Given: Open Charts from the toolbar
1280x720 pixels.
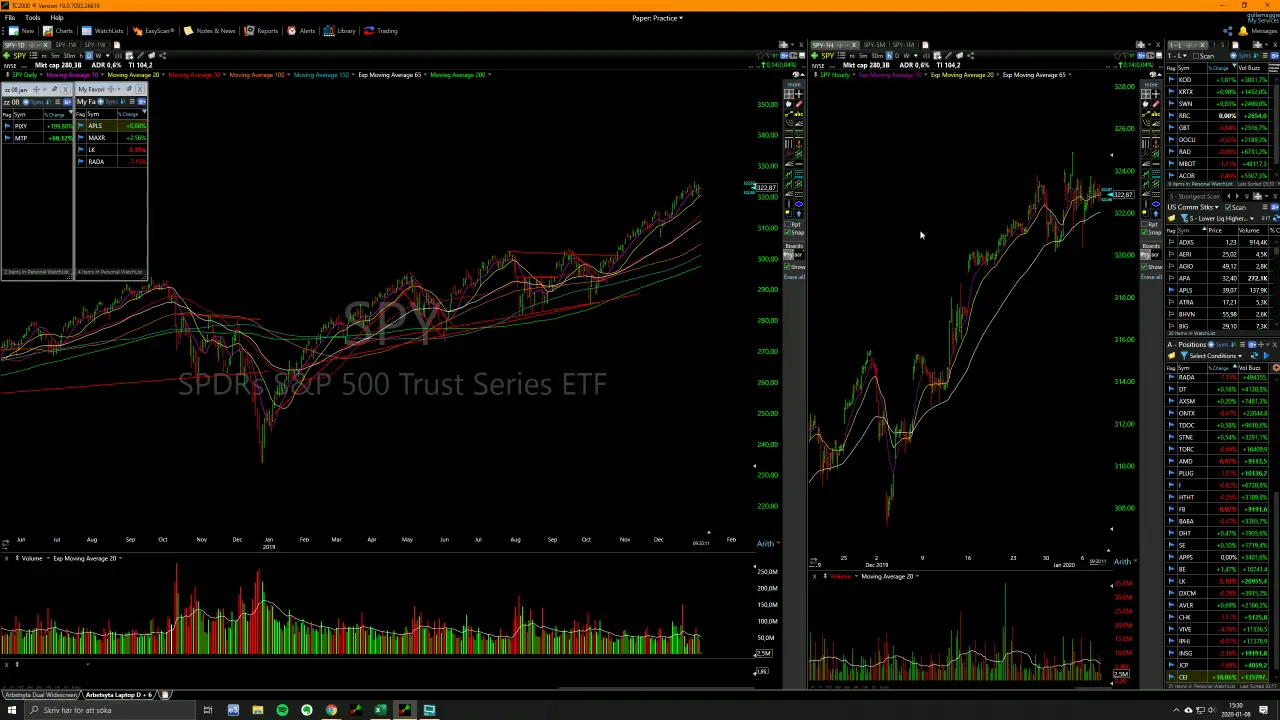Looking at the screenshot, I should coord(59,31).
